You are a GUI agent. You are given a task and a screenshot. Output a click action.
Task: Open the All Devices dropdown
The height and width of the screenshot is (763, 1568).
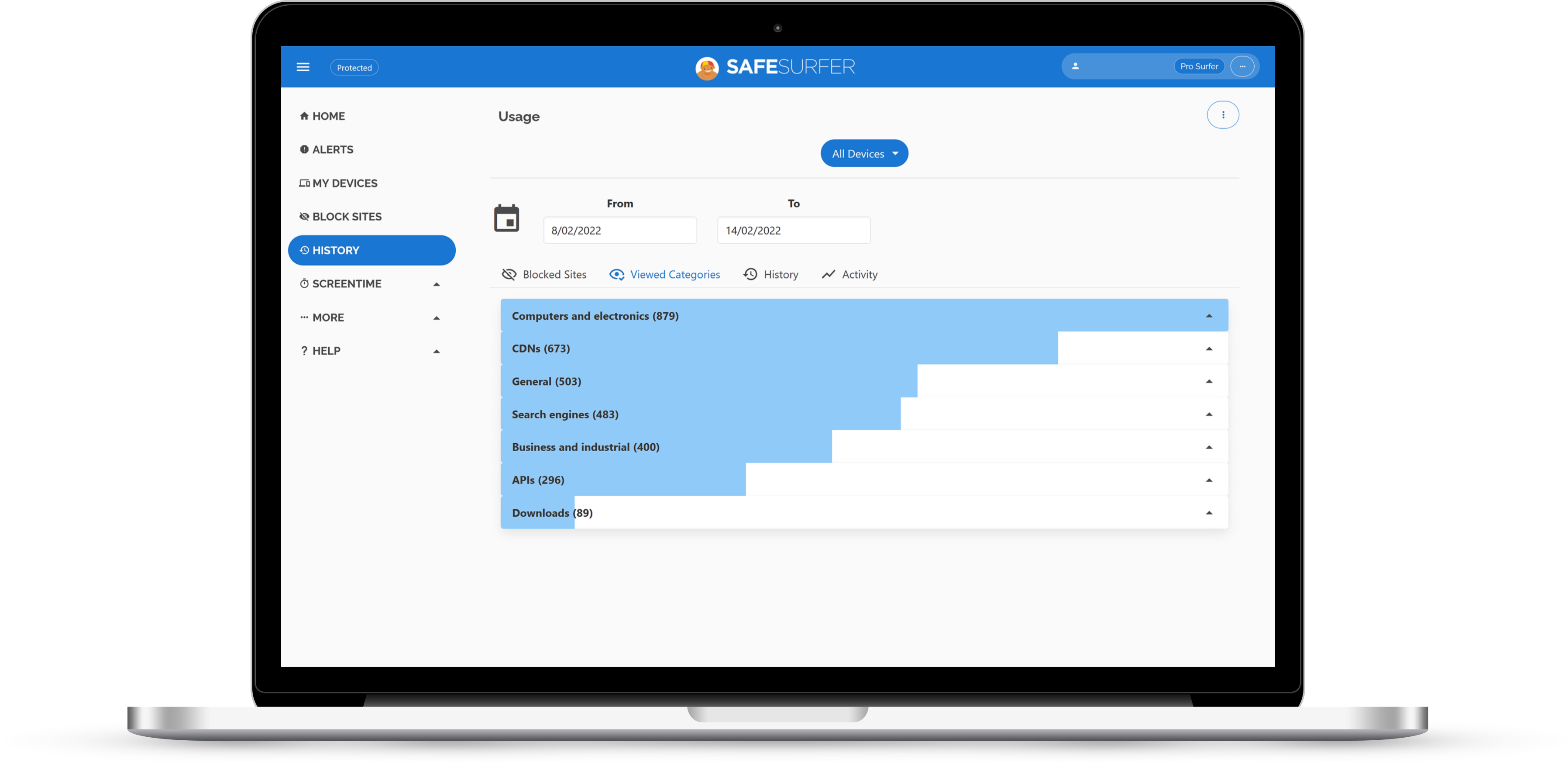(x=863, y=153)
